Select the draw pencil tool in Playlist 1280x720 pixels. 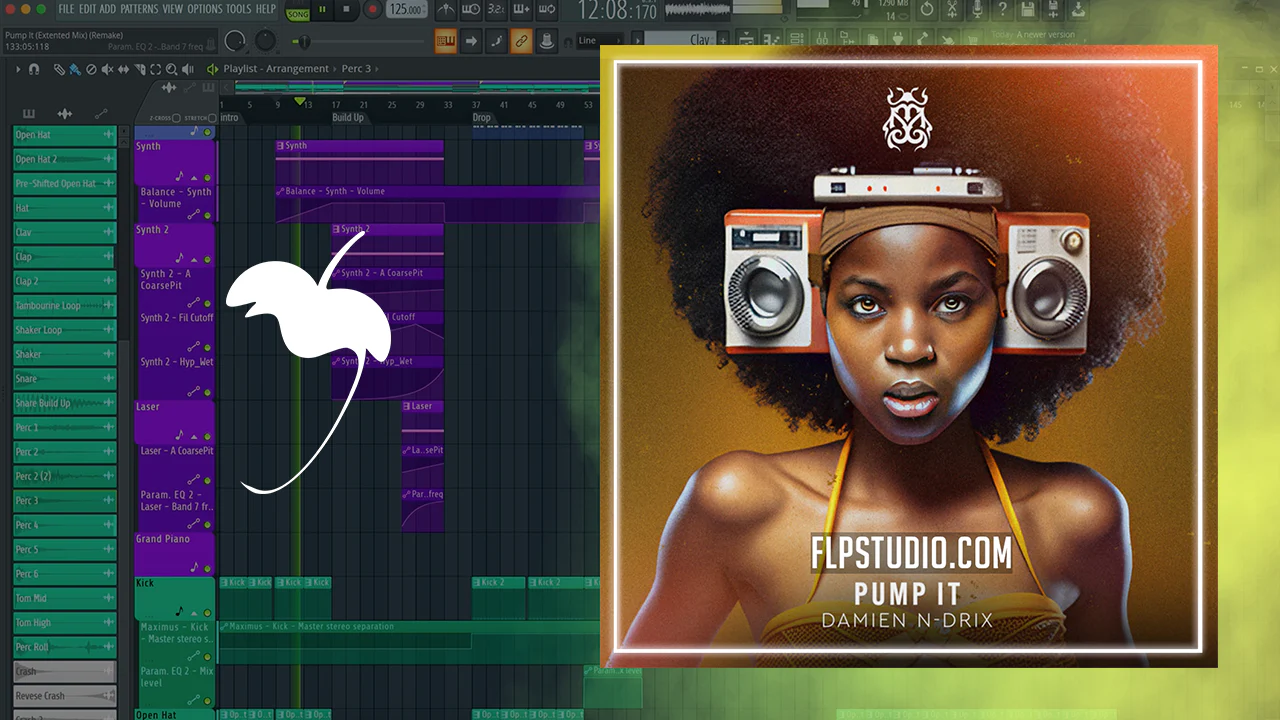[x=60, y=70]
